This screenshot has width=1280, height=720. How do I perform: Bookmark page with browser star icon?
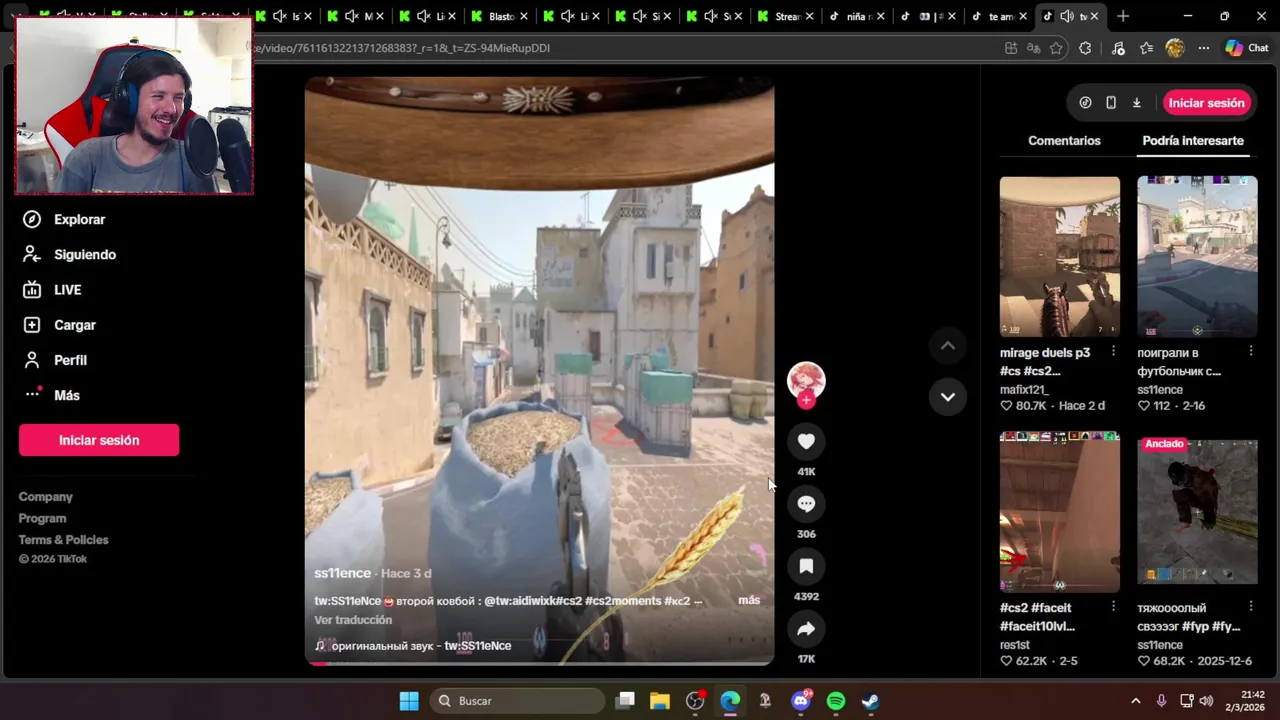tap(1056, 48)
